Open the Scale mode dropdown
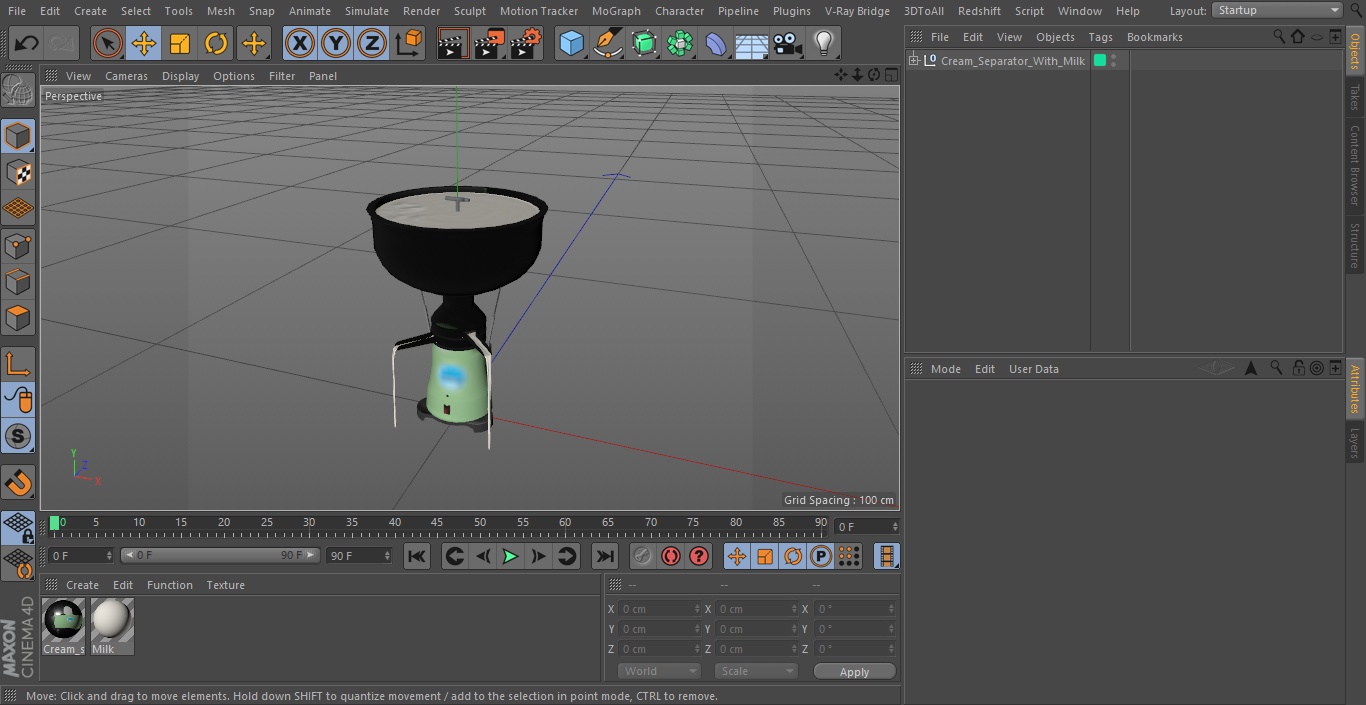Image resolution: width=1366 pixels, height=705 pixels. (755, 671)
